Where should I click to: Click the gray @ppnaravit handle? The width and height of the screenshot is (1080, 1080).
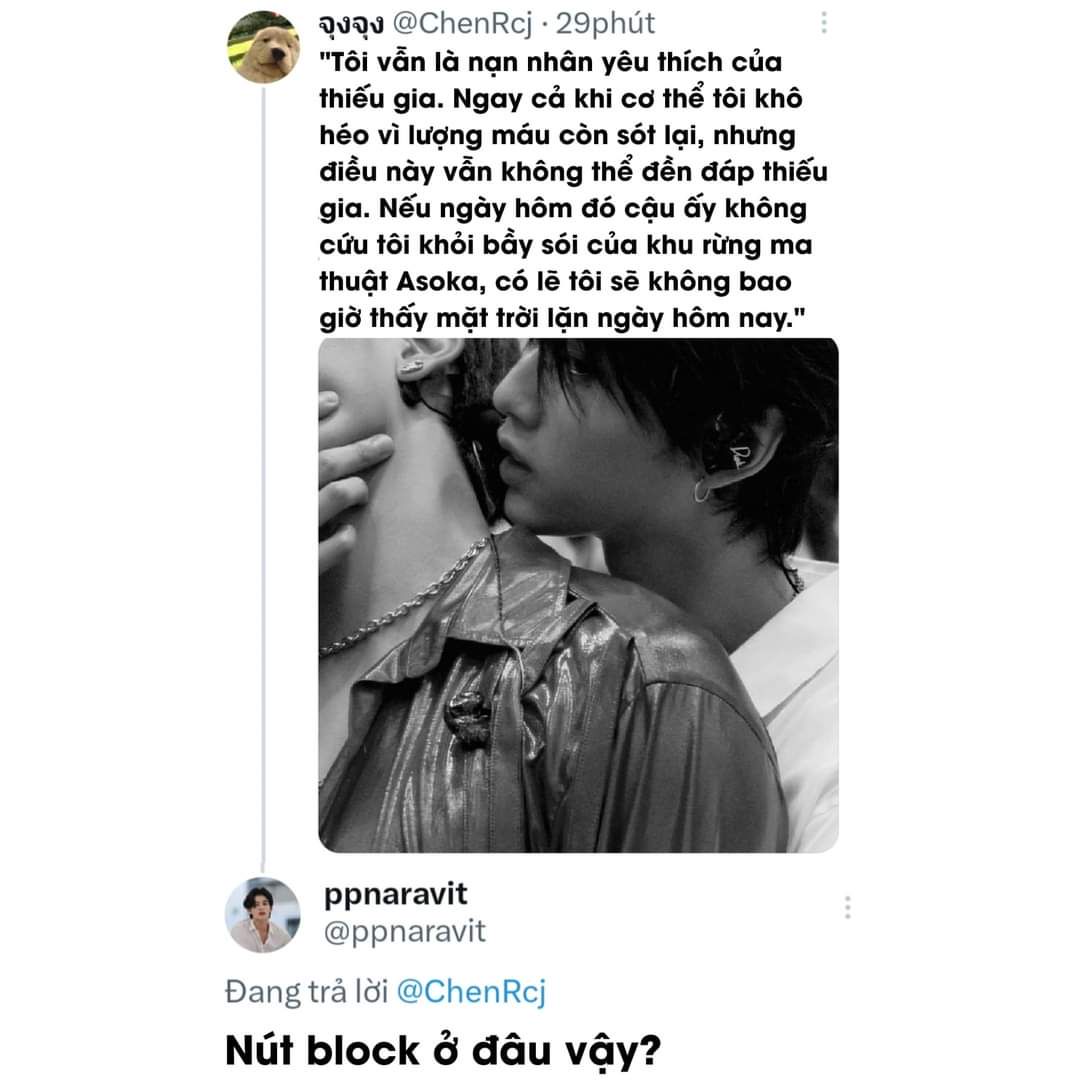coord(405,931)
